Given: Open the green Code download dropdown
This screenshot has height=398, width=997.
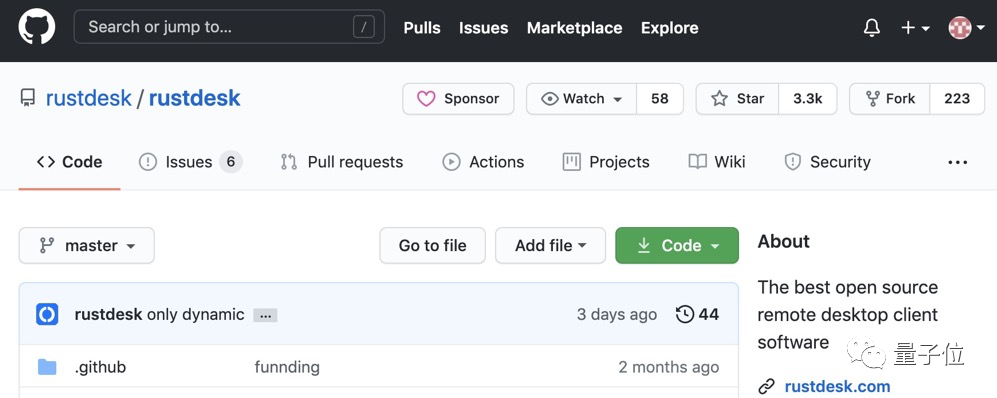Looking at the screenshot, I should [677, 245].
